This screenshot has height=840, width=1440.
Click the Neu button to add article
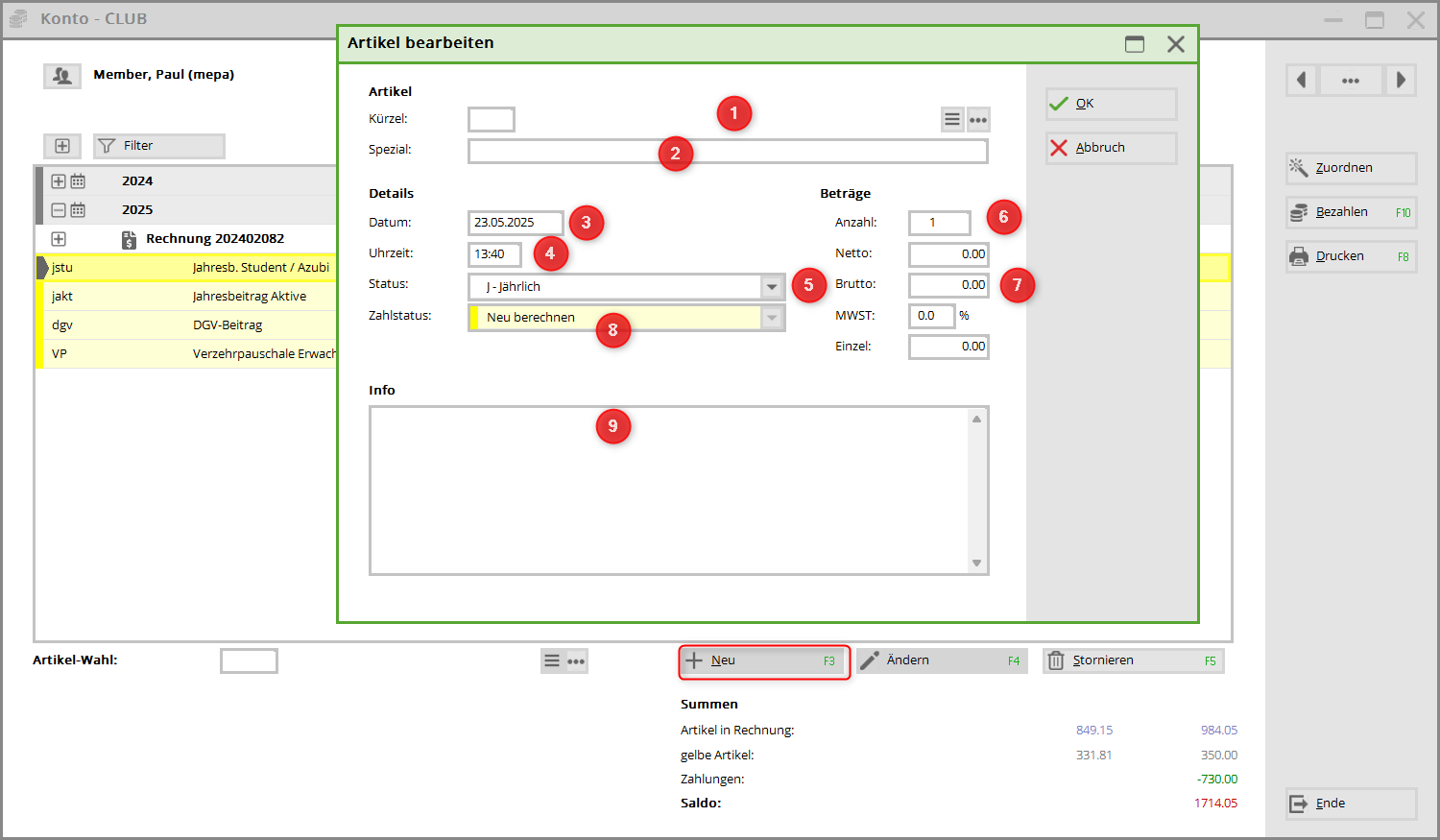pyautogui.click(x=764, y=660)
